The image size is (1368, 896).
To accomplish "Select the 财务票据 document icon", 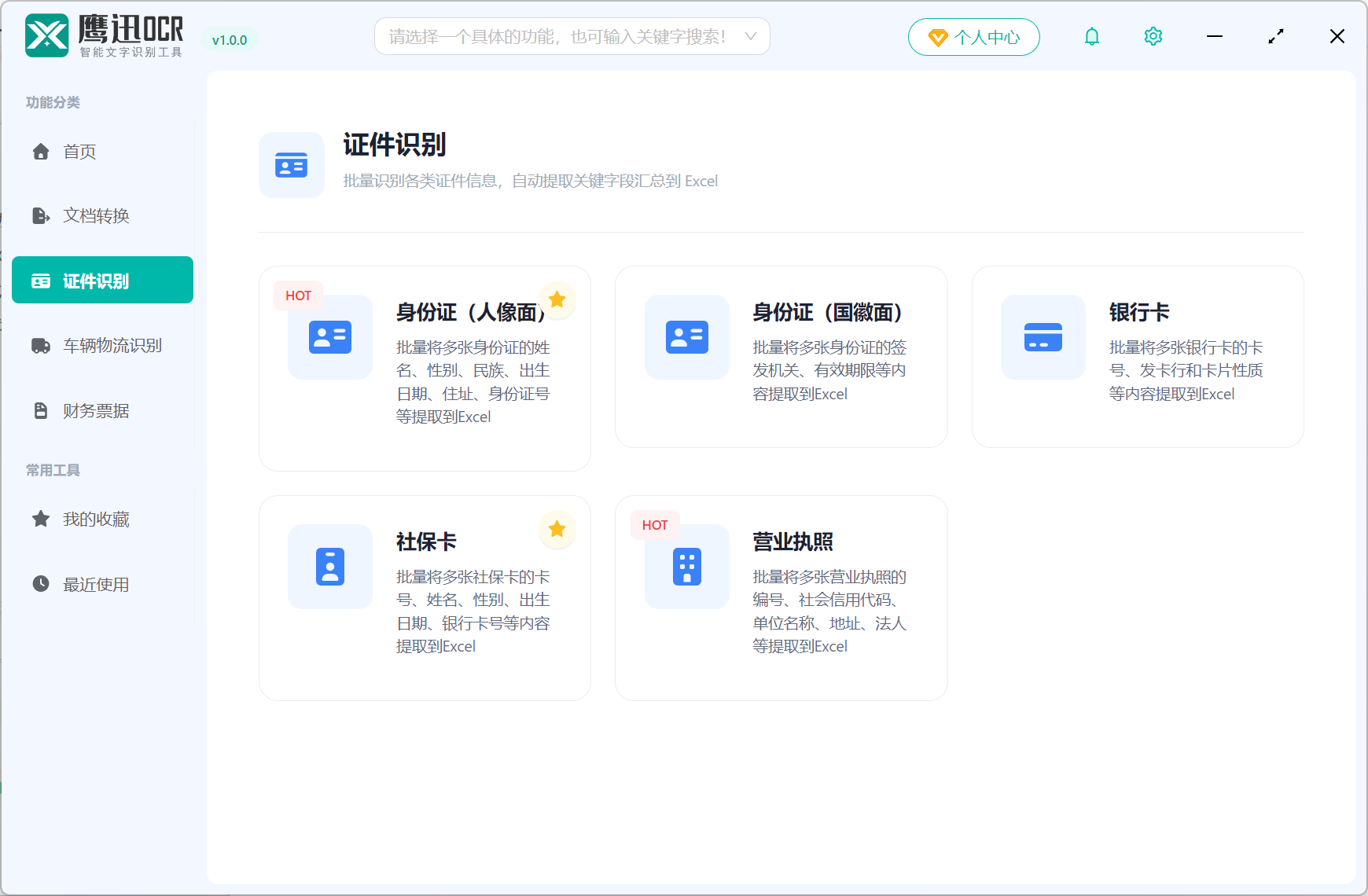I will (x=40, y=409).
